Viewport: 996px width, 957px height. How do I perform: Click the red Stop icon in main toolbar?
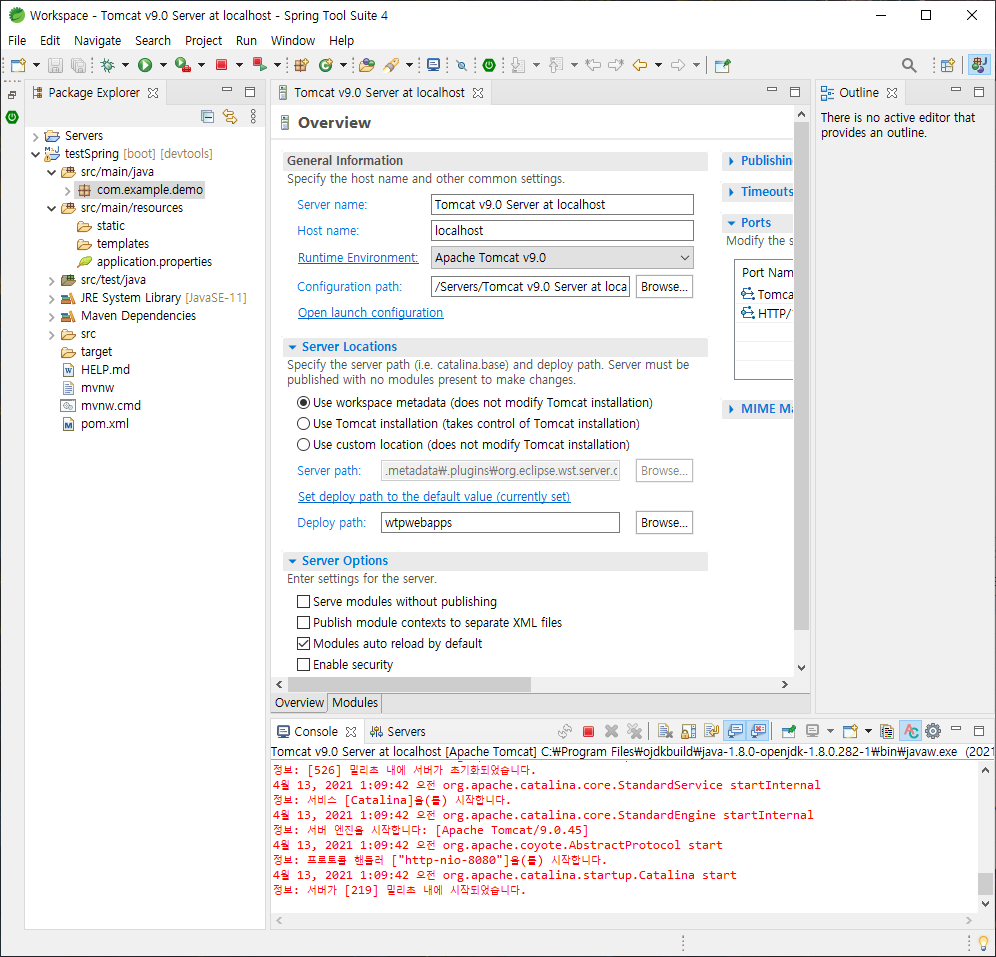click(221, 65)
